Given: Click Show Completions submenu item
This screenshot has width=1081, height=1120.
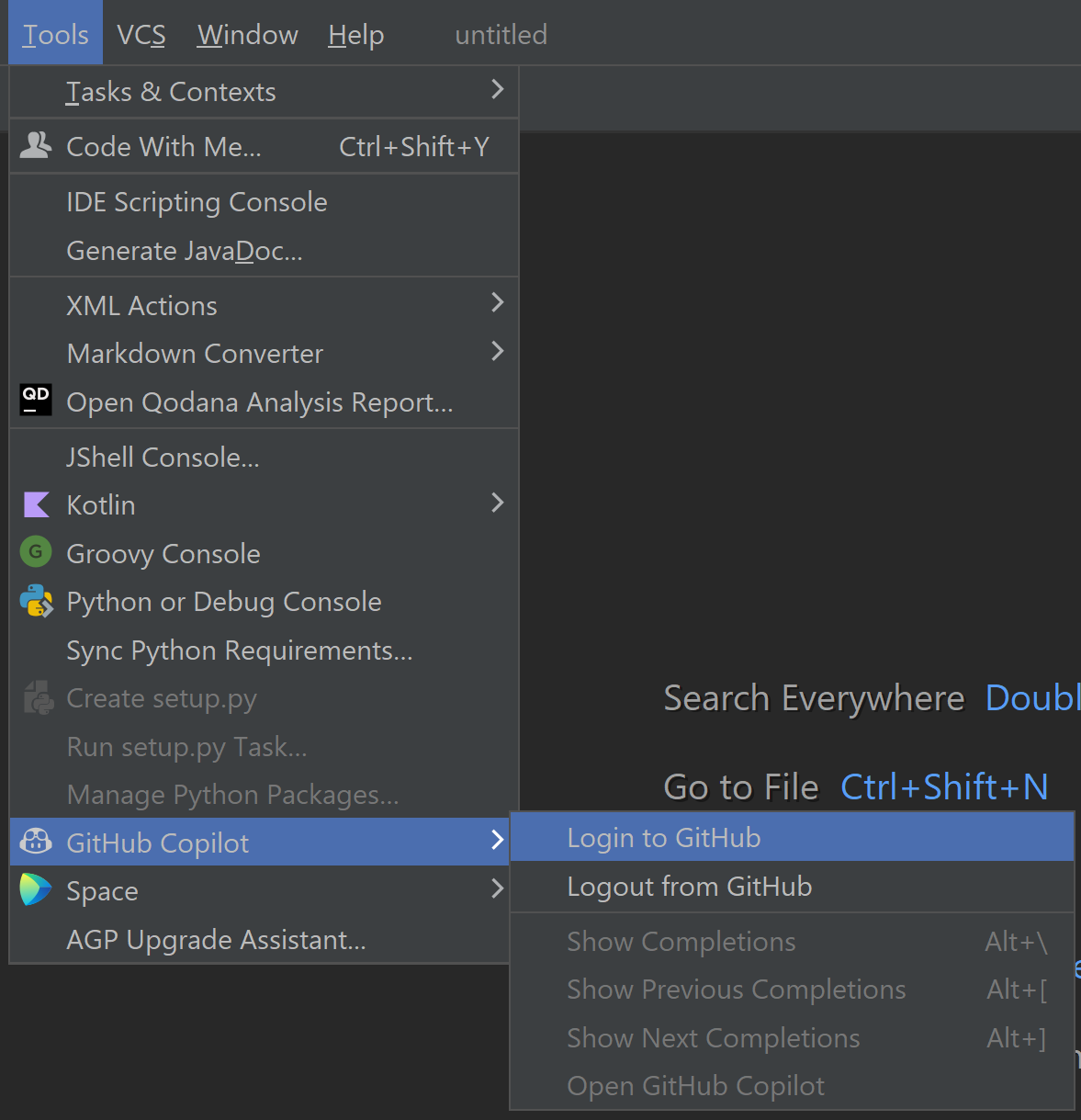Looking at the screenshot, I should tap(792, 942).
